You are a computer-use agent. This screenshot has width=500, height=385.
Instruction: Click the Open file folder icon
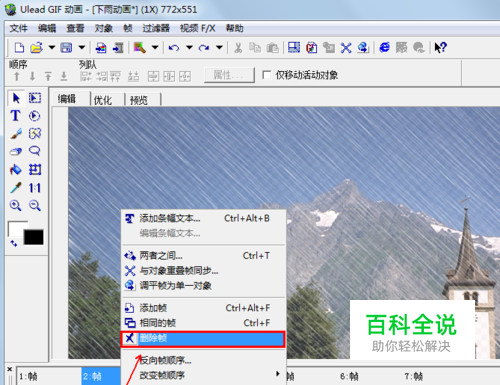click(36, 48)
